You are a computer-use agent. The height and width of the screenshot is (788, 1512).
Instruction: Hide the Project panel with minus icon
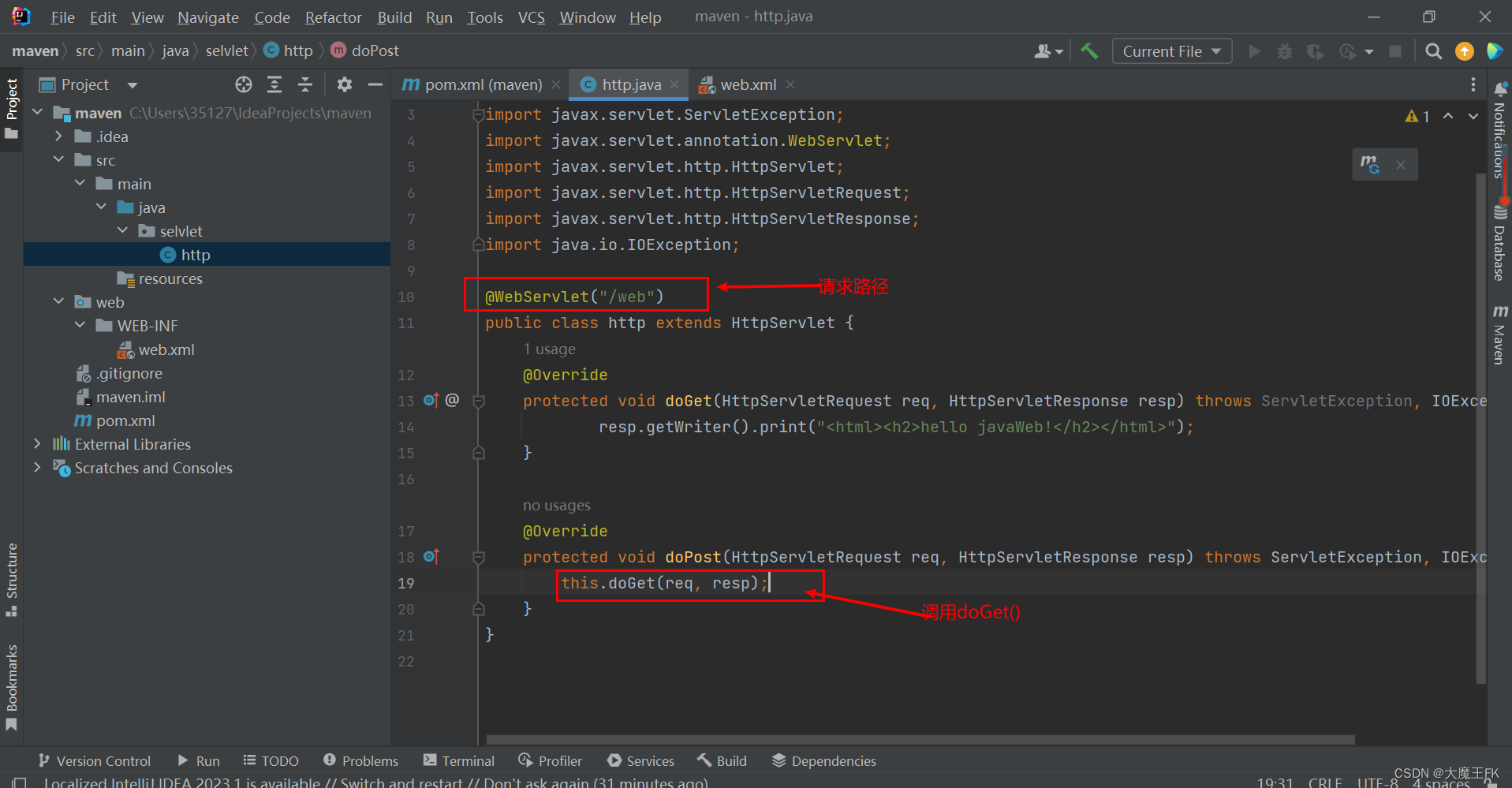coord(375,84)
